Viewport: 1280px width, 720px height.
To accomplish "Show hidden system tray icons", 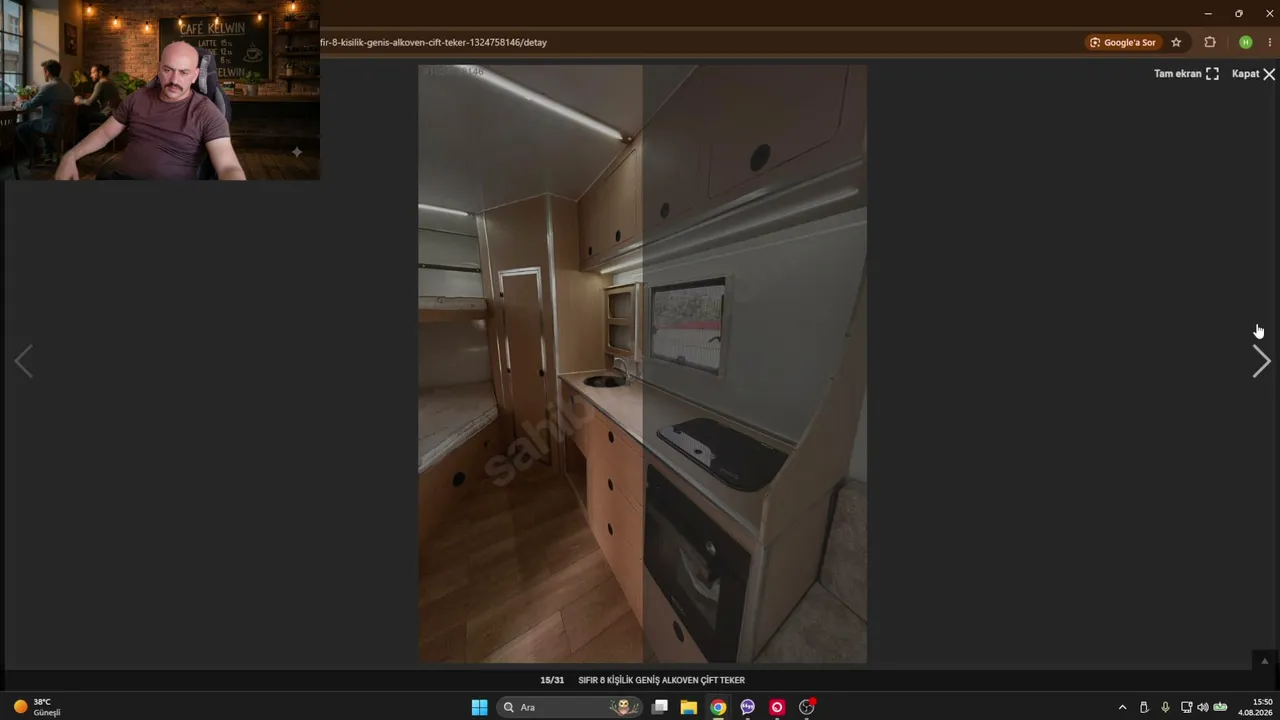I will coord(1122,707).
